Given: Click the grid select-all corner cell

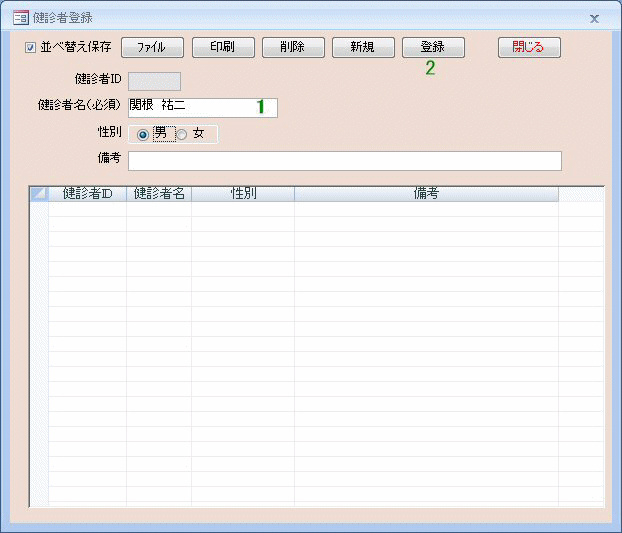Looking at the screenshot, I should (x=39, y=194).
